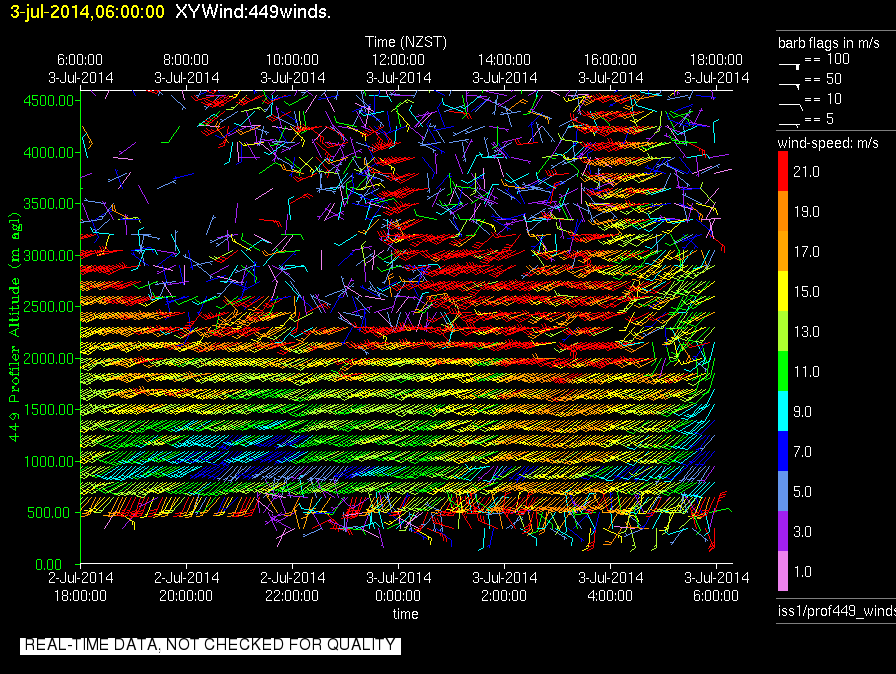Click the barb flag icon for 10
The width and height of the screenshot is (896, 674).
(x=791, y=105)
